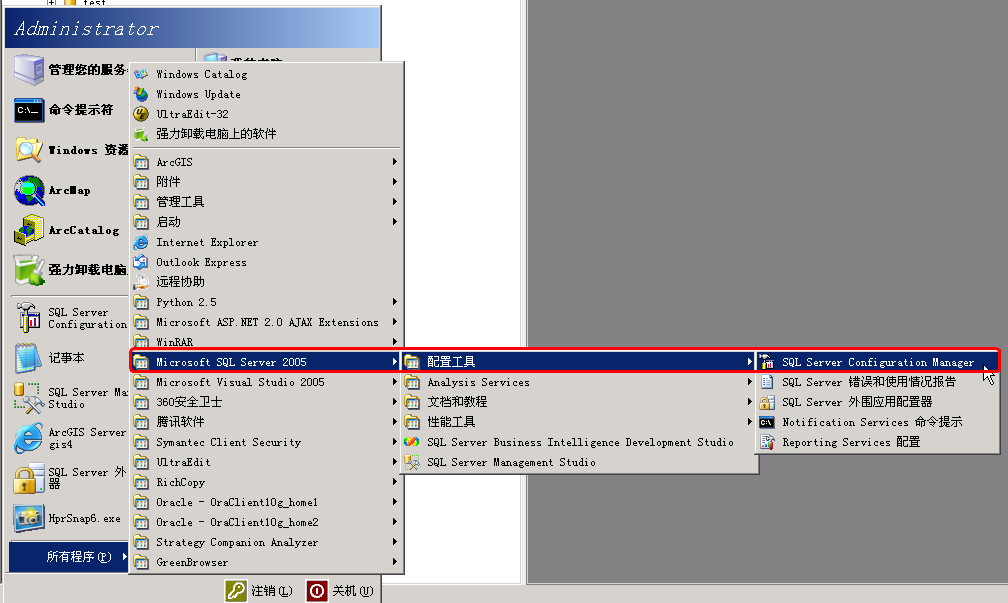The width and height of the screenshot is (1008, 603).
Task: Click the SQL Server Management Studio submenu icon
Action: point(412,462)
